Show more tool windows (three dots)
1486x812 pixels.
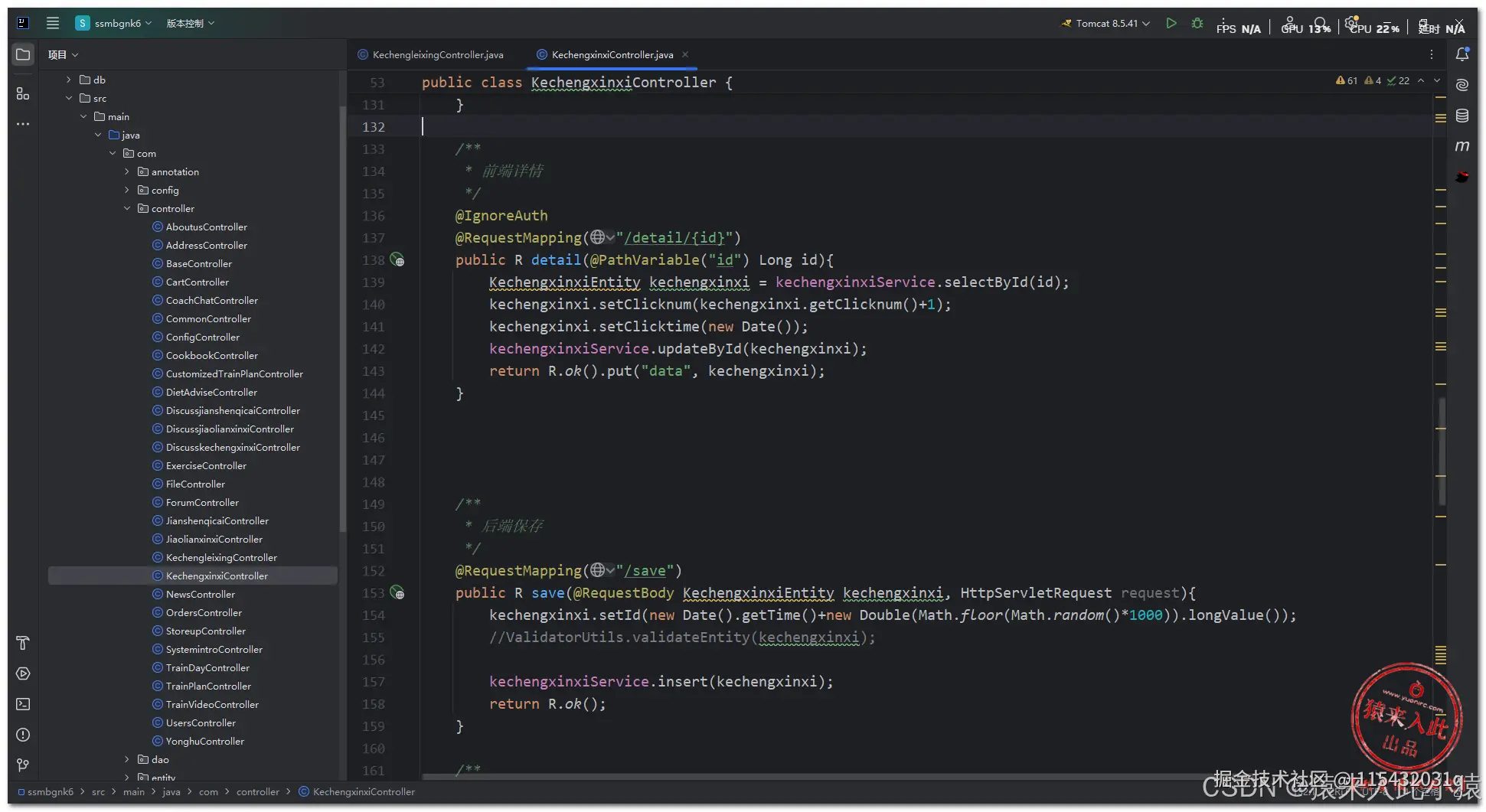tap(23, 123)
